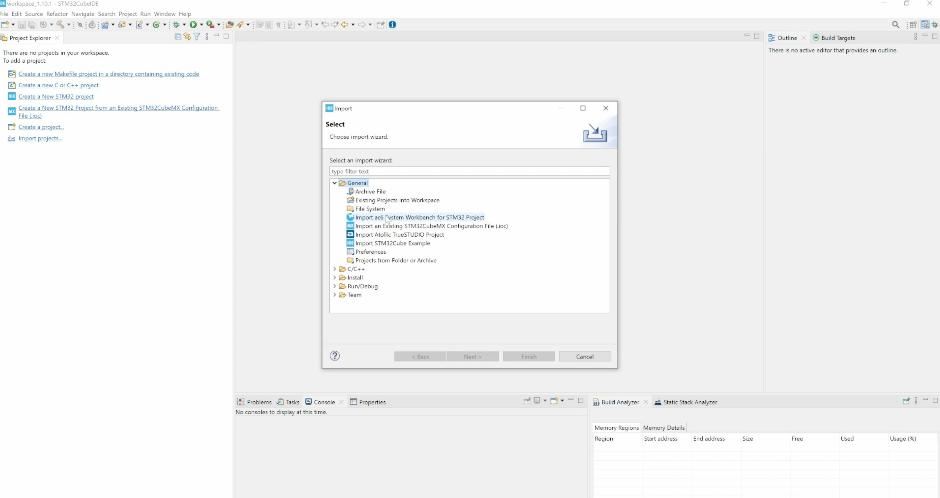The height and width of the screenshot is (498, 940).
Task: Click 'Create a new C or C++ project' link
Action: 58,85
